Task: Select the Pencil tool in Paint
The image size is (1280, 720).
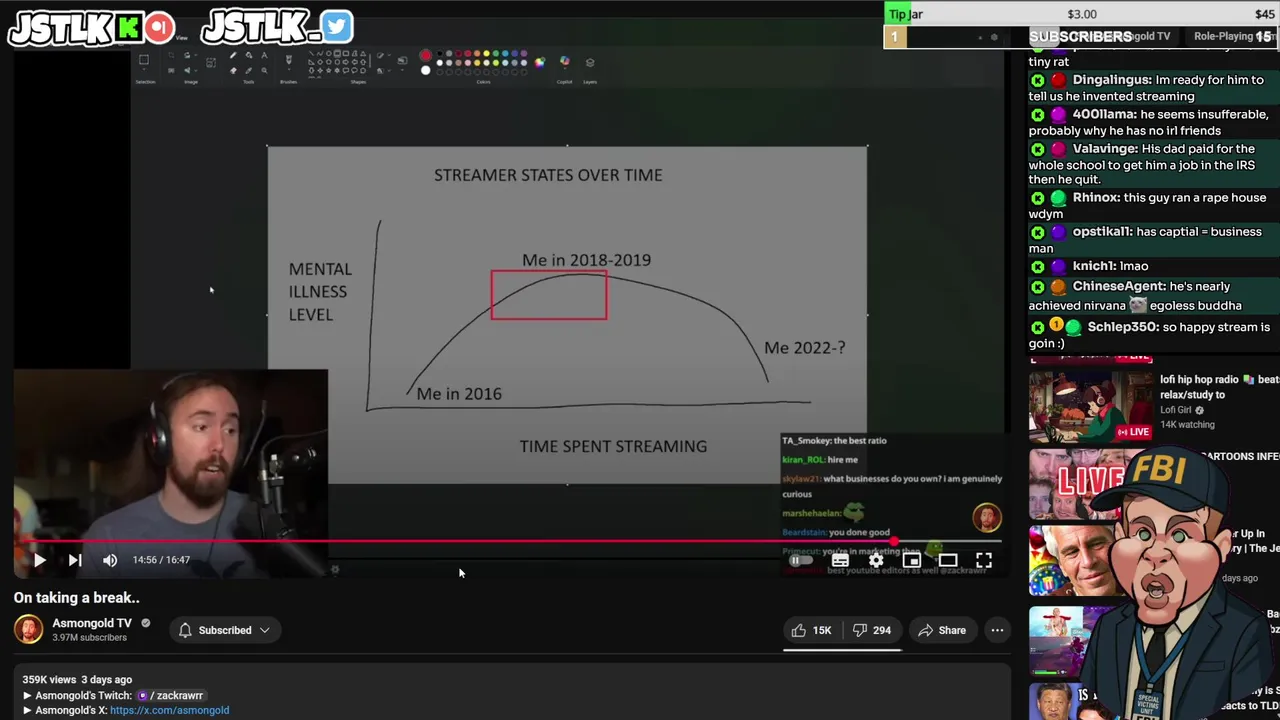Action: click(233, 55)
